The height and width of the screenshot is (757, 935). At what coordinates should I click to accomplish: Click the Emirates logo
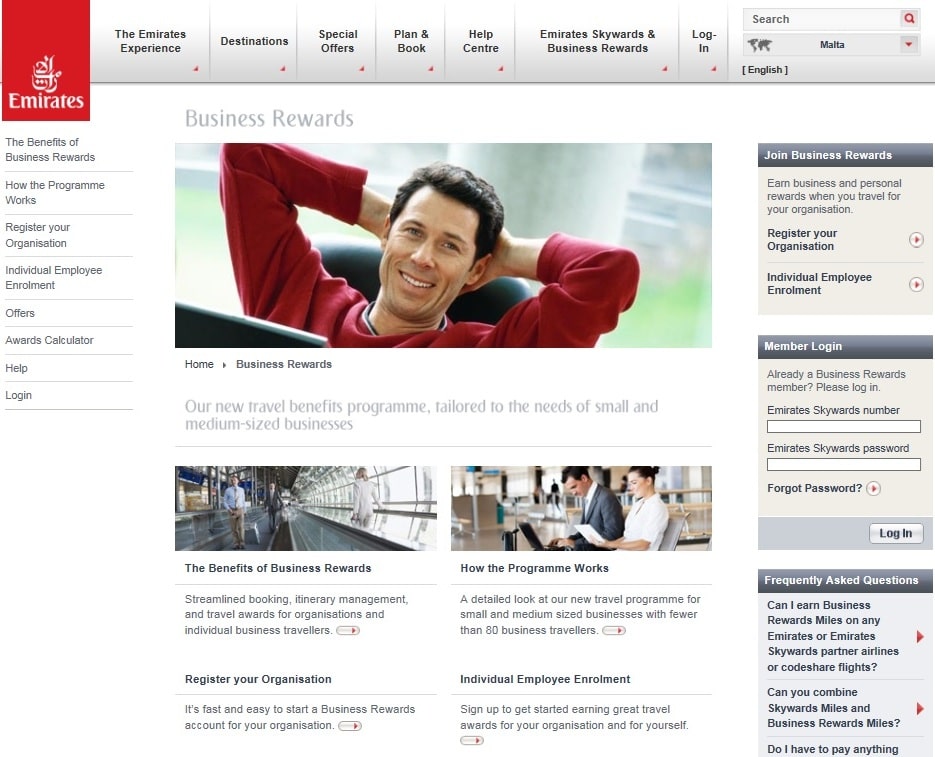coord(46,60)
